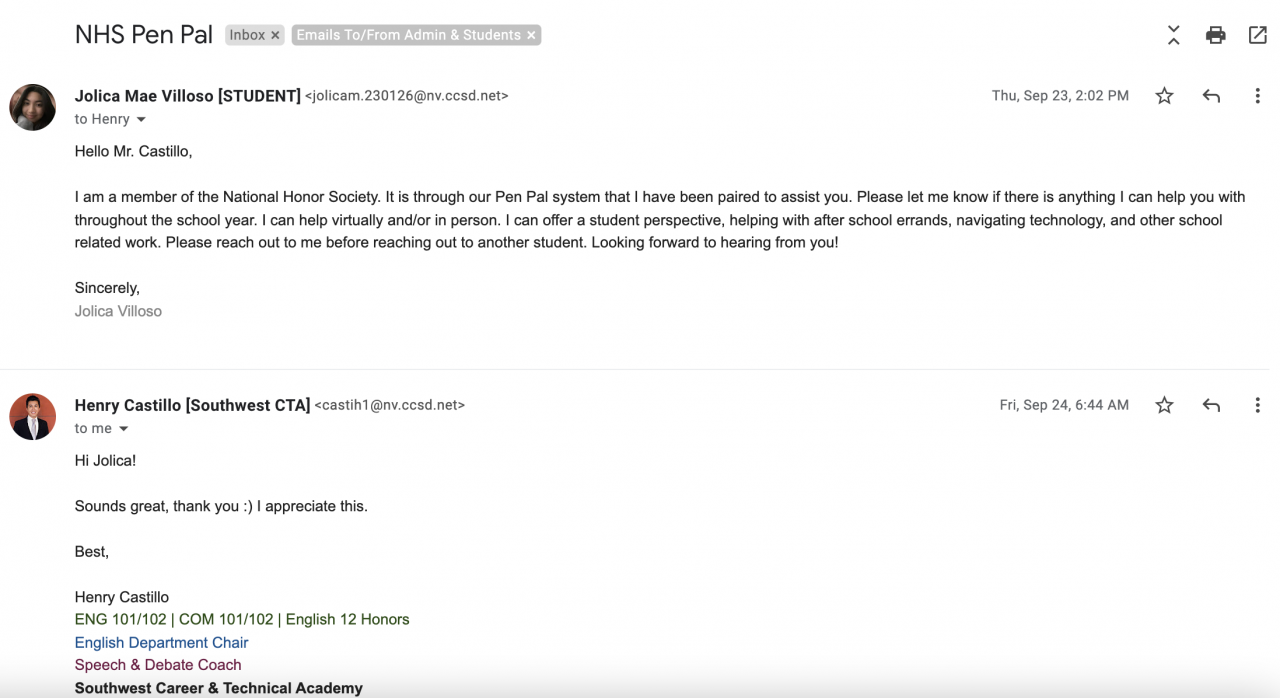This screenshot has width=1280, height=698.
Task: Click Henry Castillo's profile photo
Action: tap(32, 416)
